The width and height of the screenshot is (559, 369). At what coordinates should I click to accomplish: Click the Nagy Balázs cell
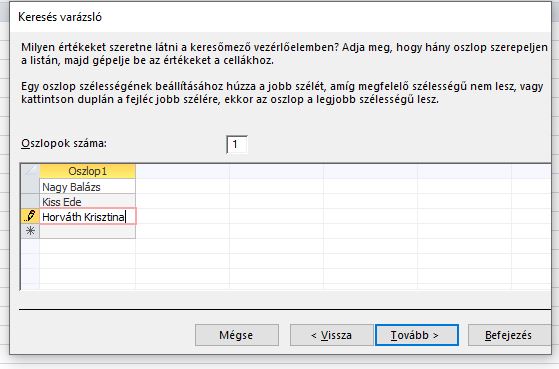click(87, 186)
